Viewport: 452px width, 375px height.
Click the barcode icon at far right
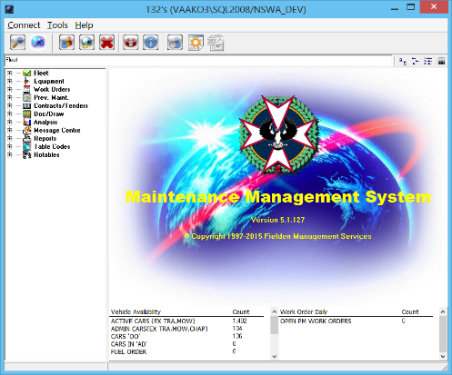tap(441, 61)
